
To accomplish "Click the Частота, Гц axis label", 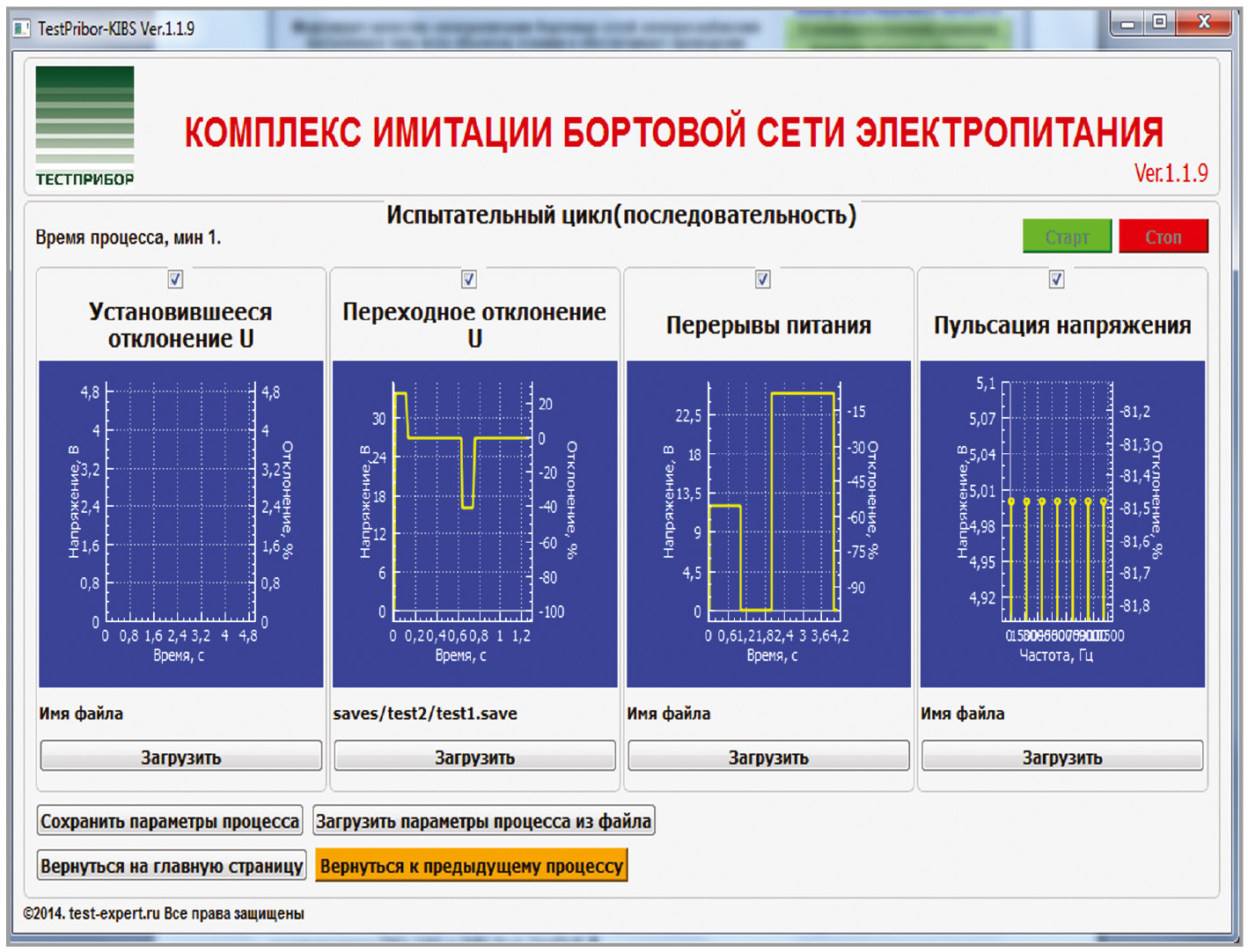I will [x=1056, y=655].
